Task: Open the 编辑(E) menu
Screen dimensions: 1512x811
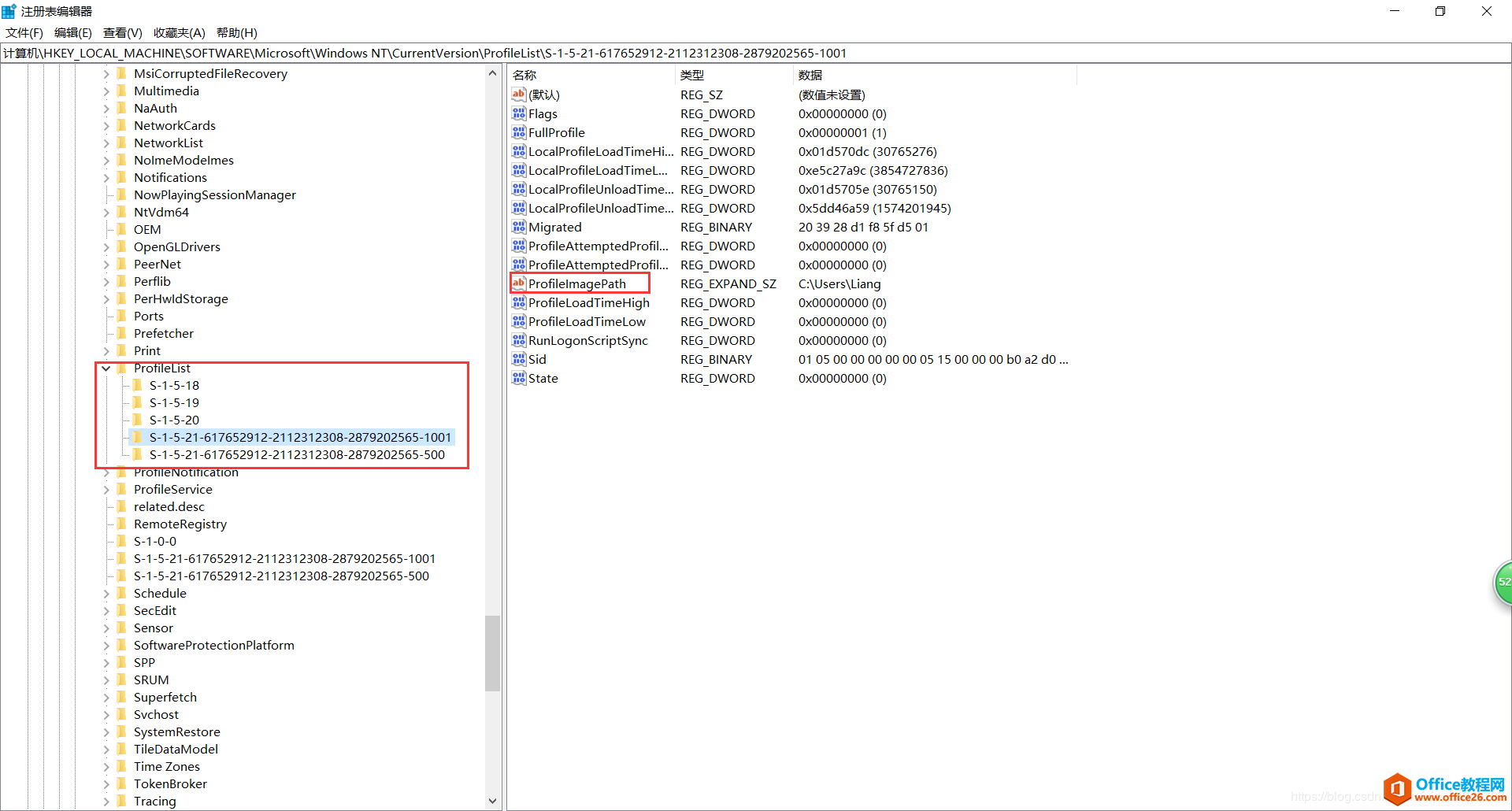Action: [x=73, y=32]
